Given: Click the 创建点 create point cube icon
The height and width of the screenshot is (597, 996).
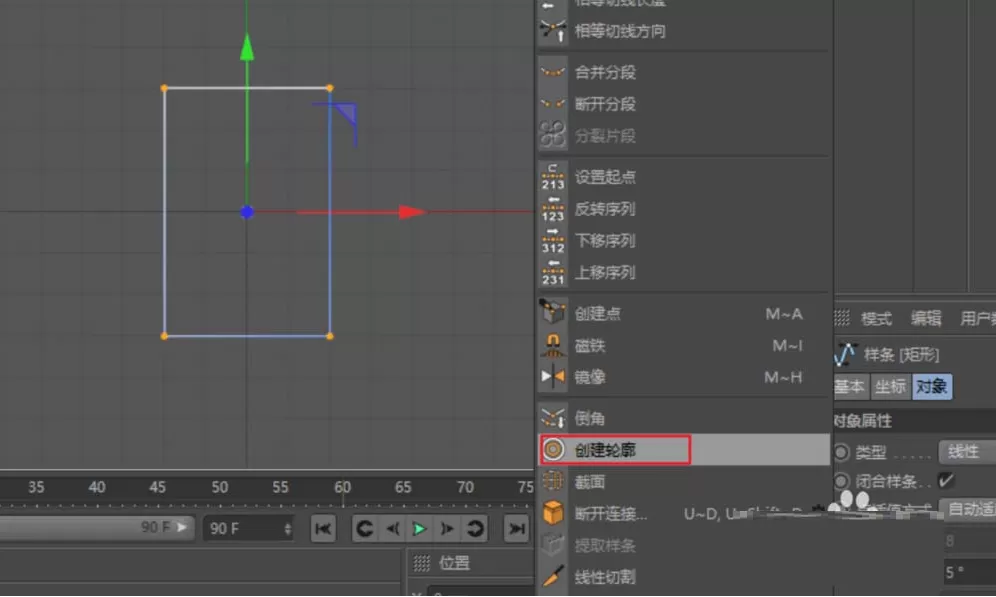Looking at the screenshot, I should [x=553, y=312].
